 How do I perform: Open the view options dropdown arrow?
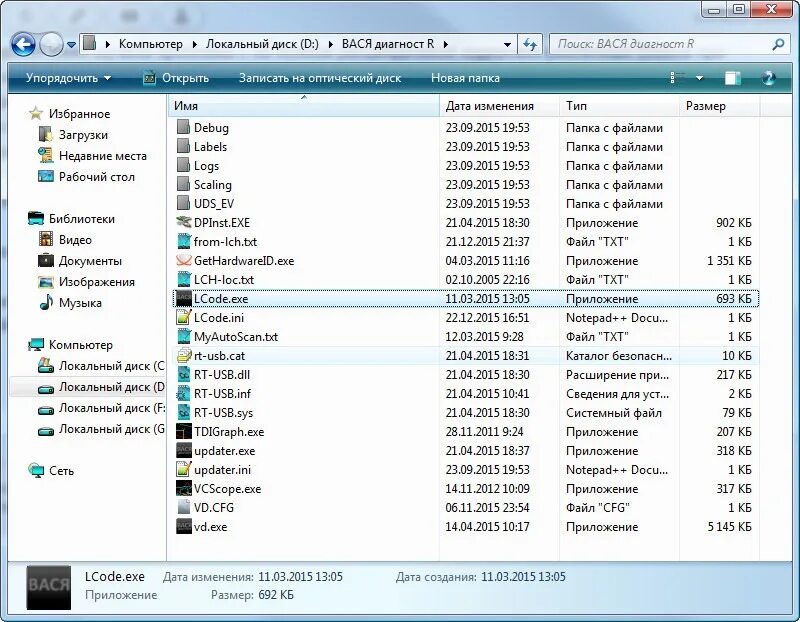(699, 78)
